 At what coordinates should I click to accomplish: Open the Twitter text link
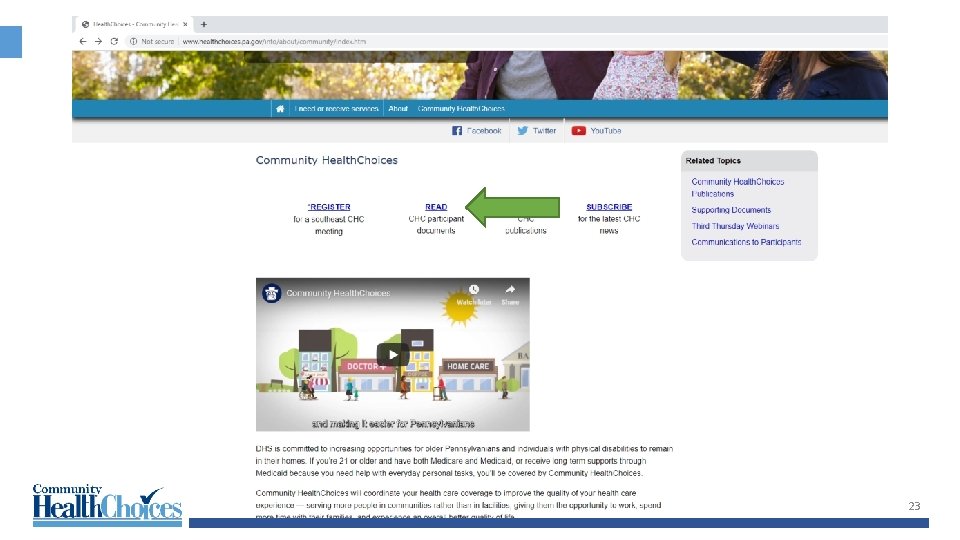[x=544, y=130]
